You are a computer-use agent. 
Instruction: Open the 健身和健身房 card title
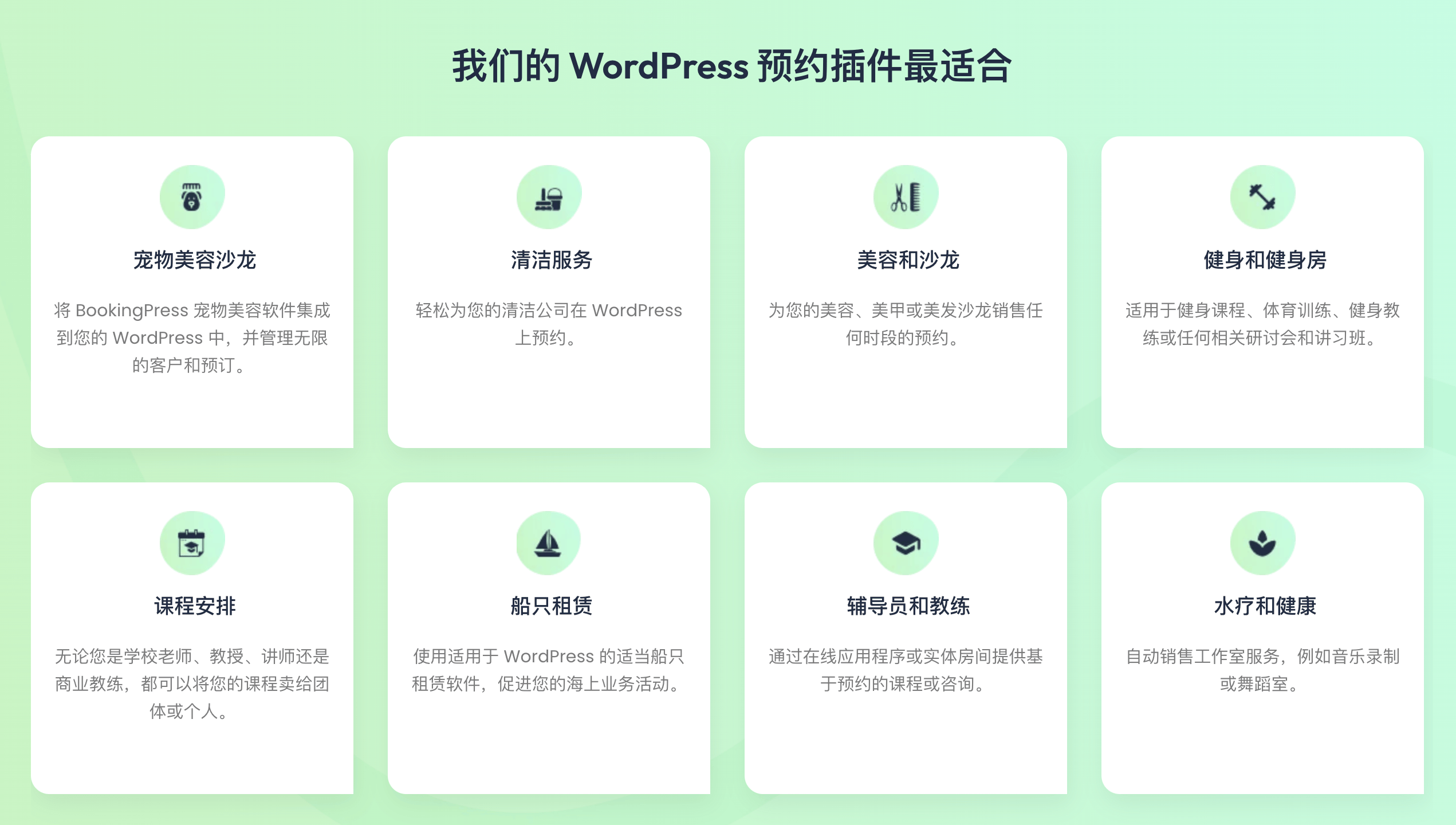[1265, 260]
